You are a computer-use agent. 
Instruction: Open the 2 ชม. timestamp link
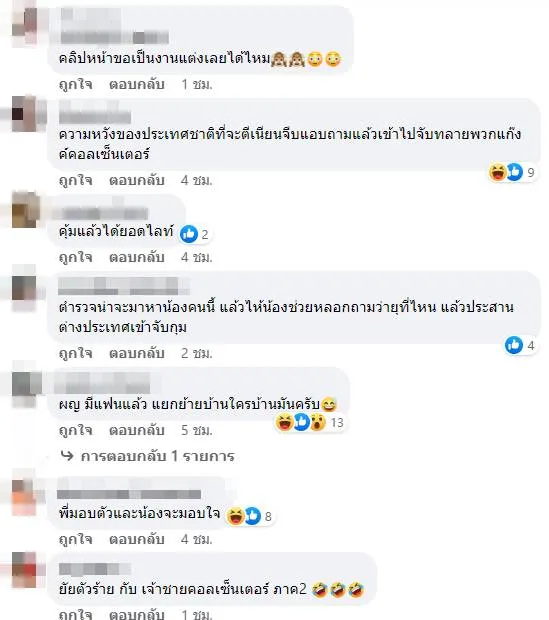pyautogui.click(x=197, y=353)
